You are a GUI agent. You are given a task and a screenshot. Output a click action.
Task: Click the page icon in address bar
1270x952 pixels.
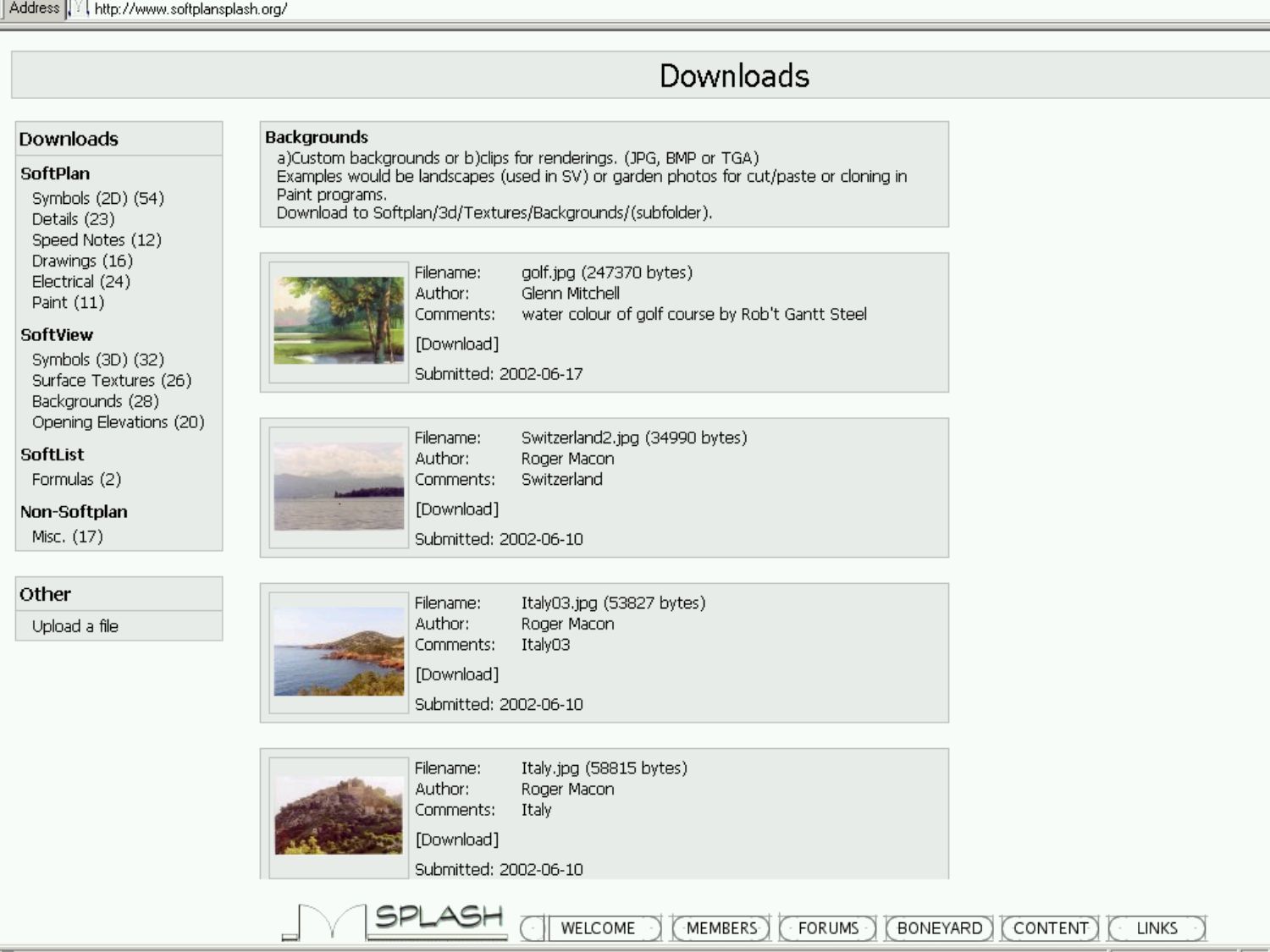79,8
